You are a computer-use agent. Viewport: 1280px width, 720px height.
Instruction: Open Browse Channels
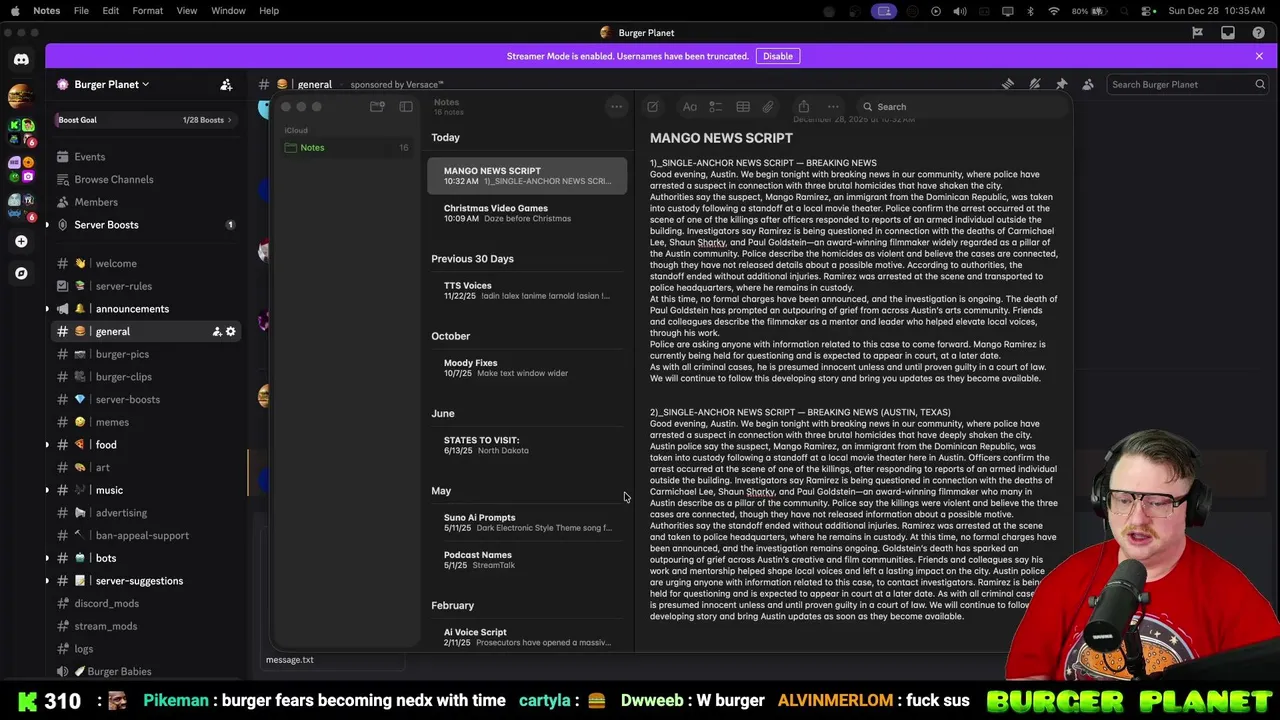(x=146, y=180)
